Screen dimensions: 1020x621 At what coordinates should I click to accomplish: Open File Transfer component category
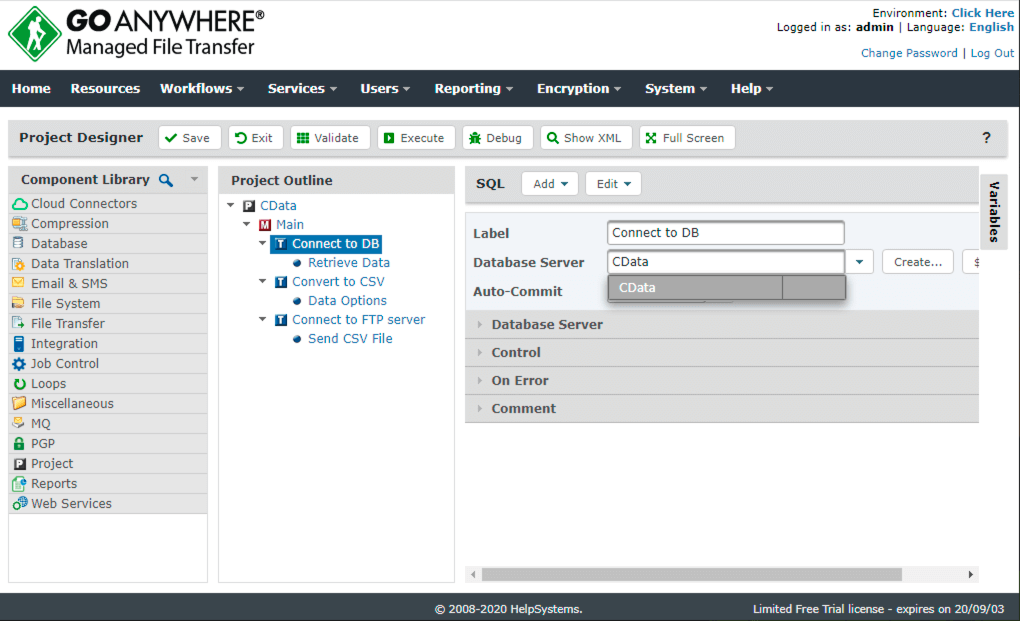(108, 323)
